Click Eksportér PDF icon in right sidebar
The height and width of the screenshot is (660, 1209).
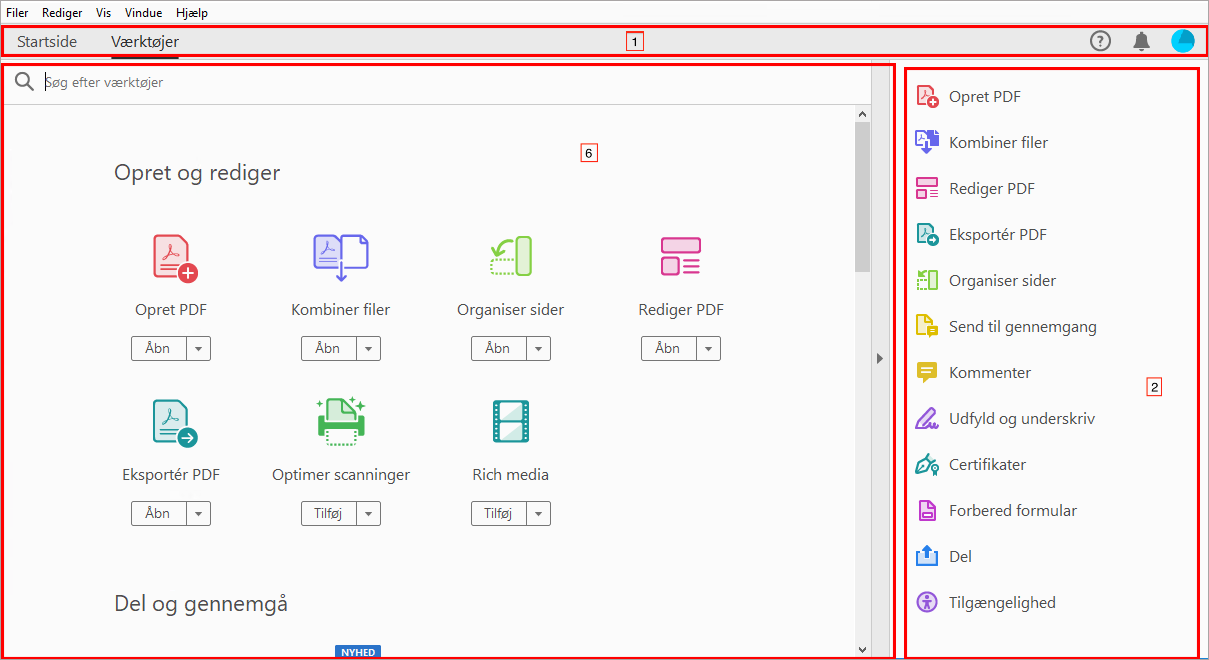pyautogui.click(x=927, y=234)
